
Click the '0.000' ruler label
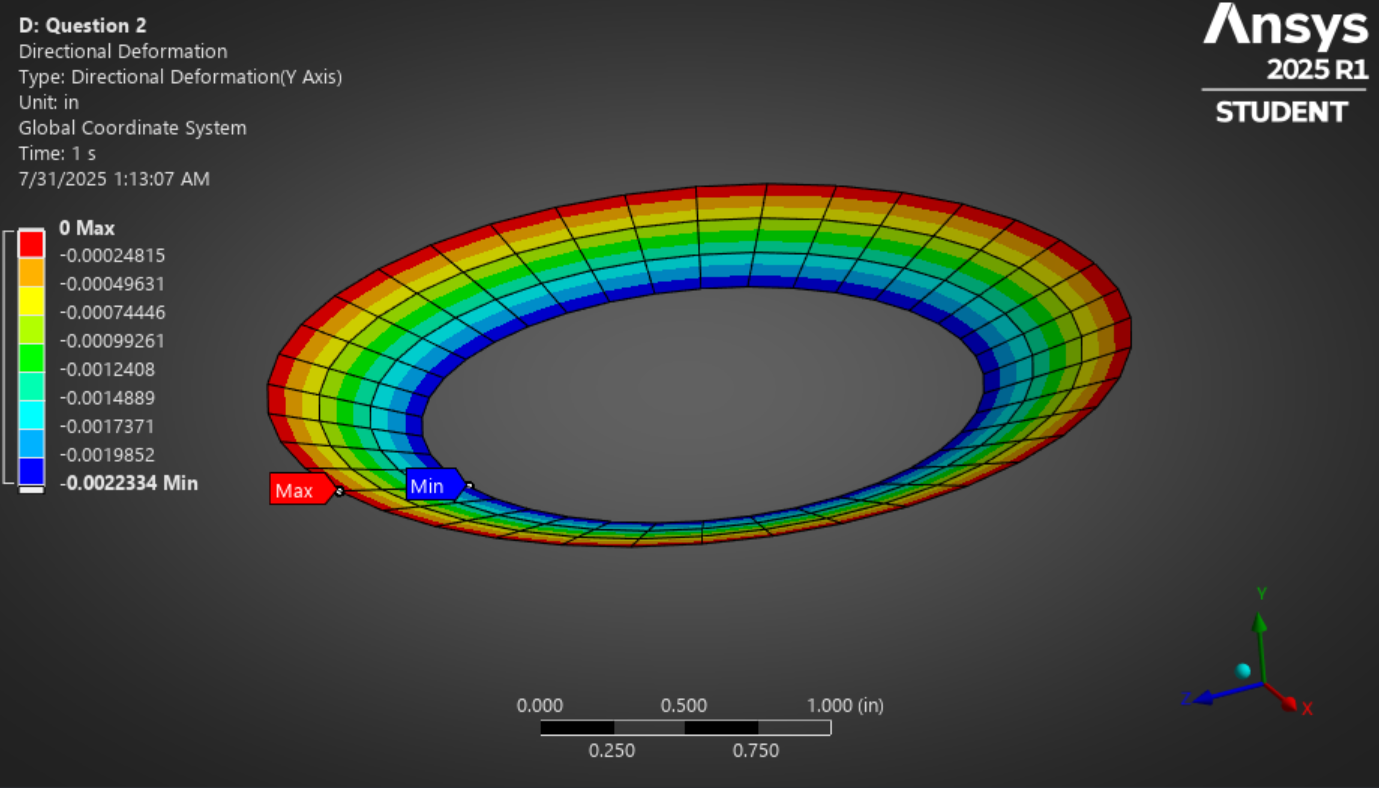[540, 705]
